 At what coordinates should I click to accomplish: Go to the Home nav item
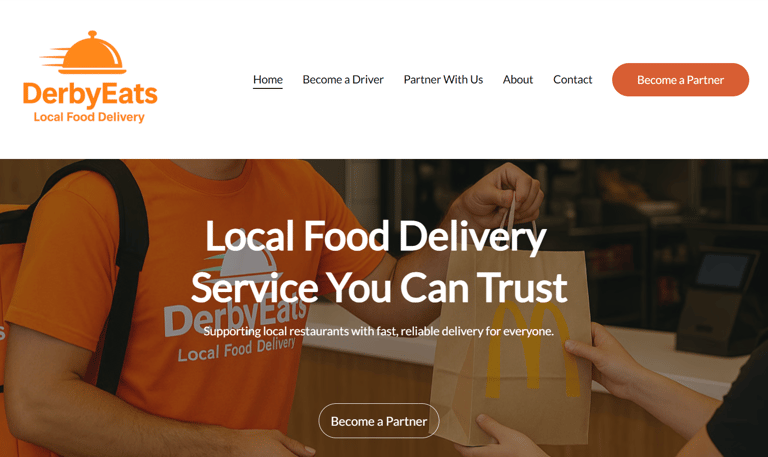pos(268,79)
